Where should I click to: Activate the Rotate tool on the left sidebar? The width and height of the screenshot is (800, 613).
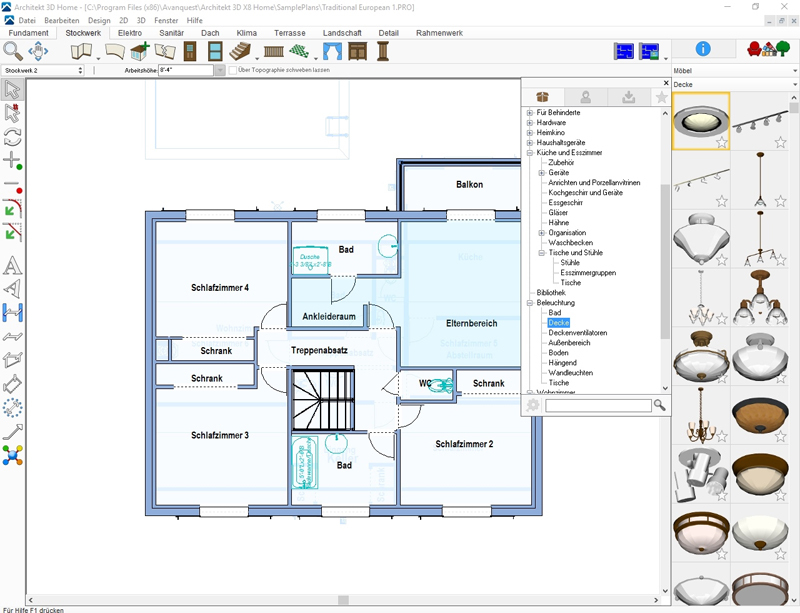[x=14, y=135]
